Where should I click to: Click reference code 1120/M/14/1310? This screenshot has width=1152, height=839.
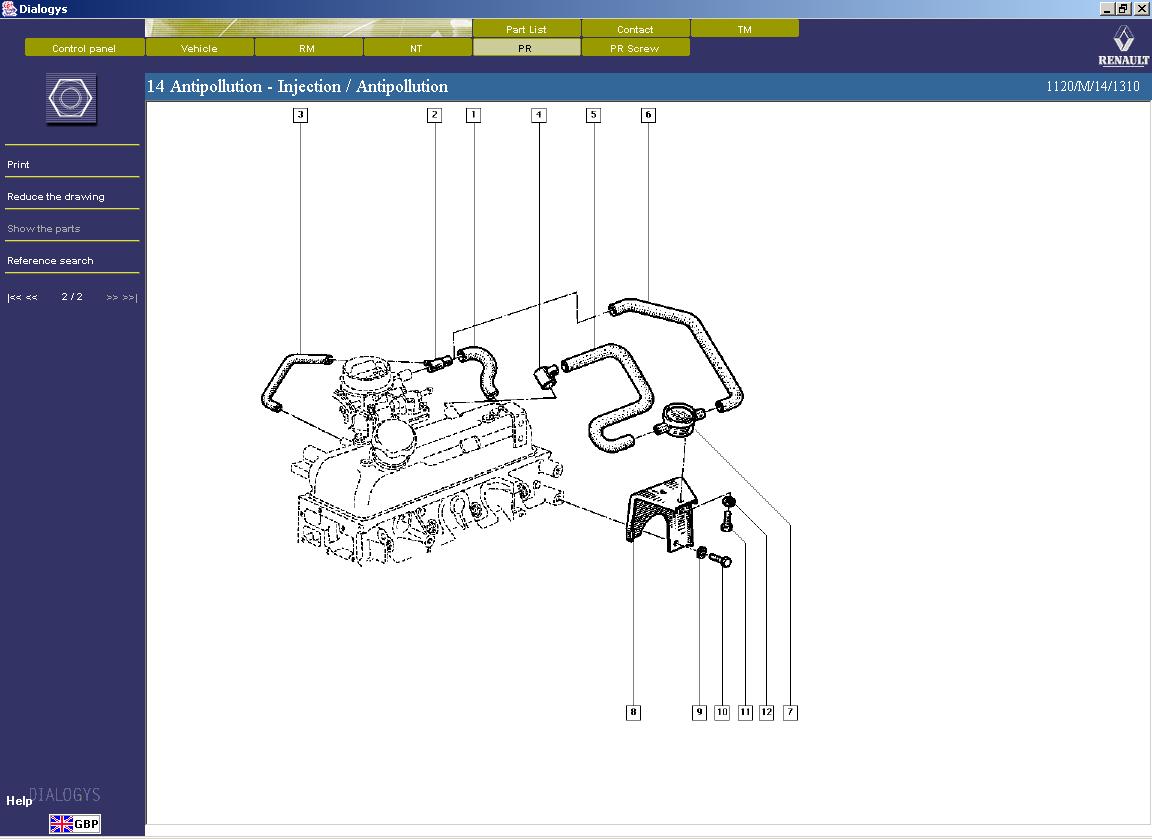tap(1092, 86)
